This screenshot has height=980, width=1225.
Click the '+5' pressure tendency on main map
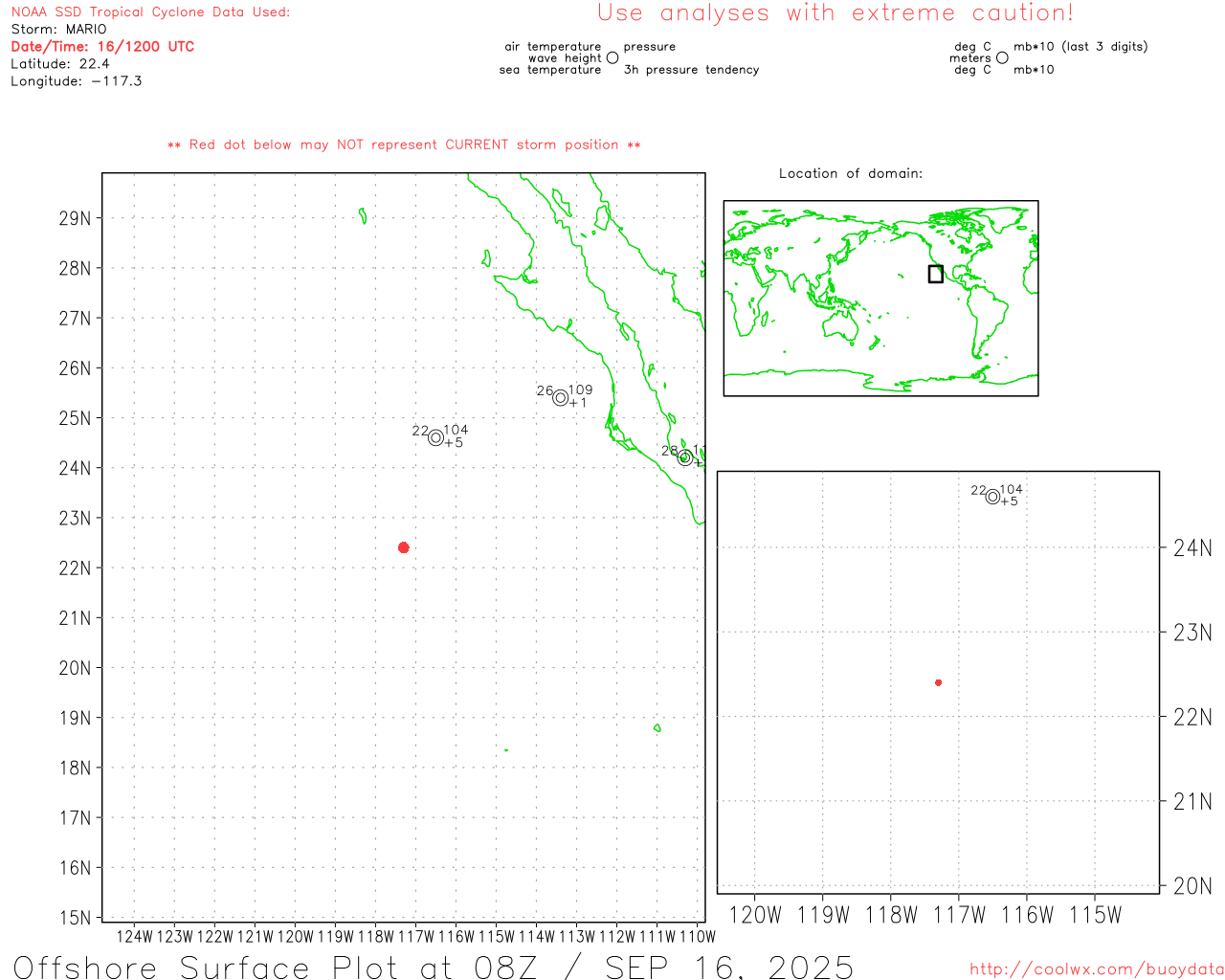pyautogui.click(x=454, y=443)
